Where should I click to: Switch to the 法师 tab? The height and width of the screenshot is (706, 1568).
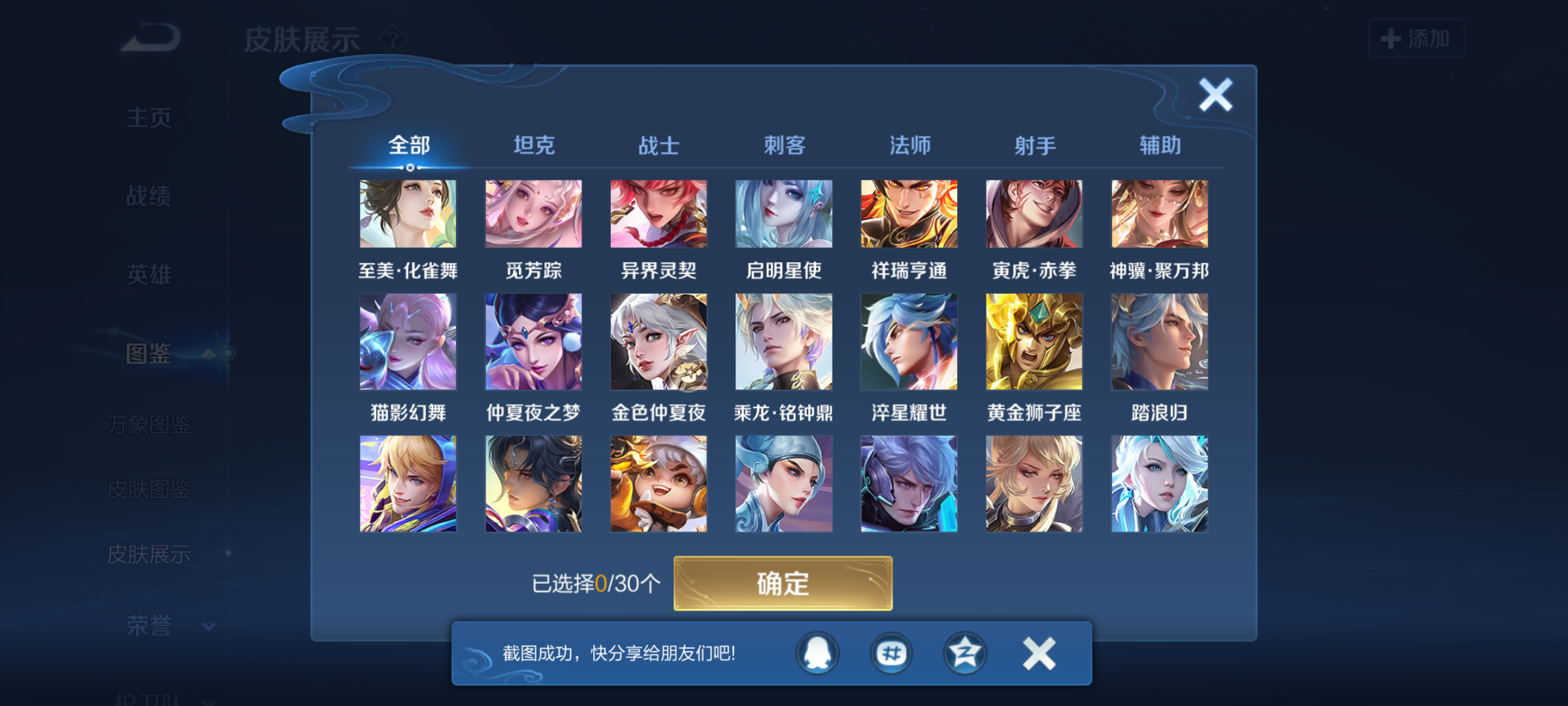pyautogui.click(x=909, y=145)
